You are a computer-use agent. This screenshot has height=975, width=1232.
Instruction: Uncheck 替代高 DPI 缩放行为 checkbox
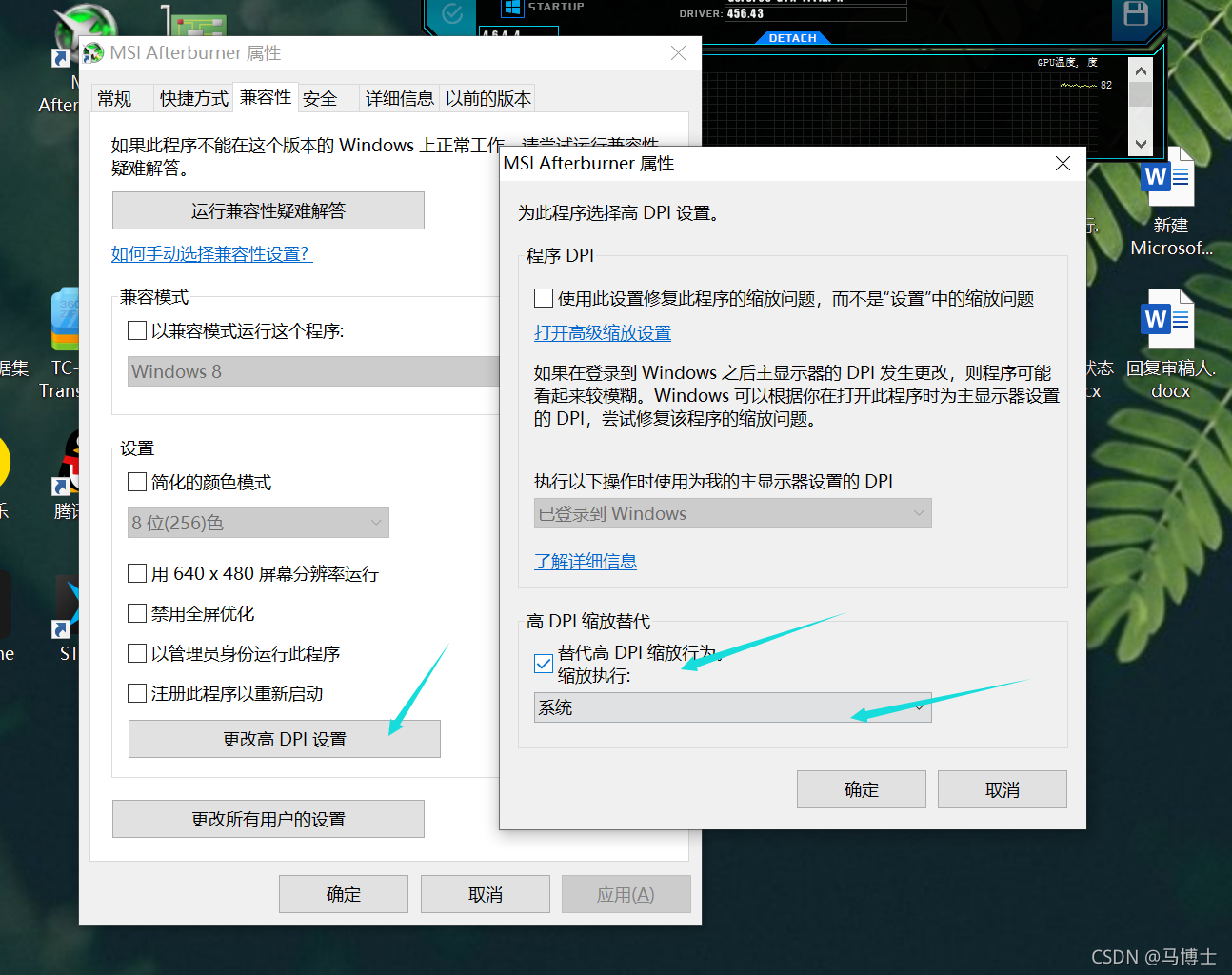(x=544, y=664)
